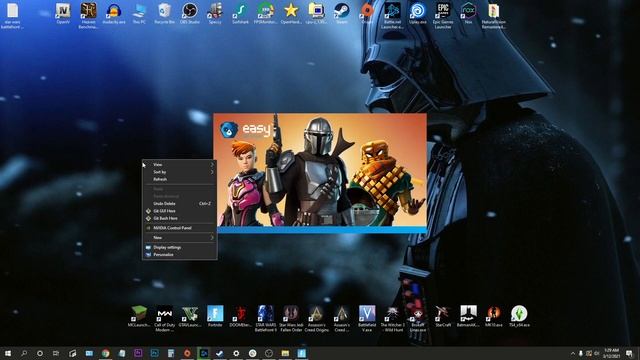Expand the New submenu arrow

pyautogui.click(x=212, y=238)
